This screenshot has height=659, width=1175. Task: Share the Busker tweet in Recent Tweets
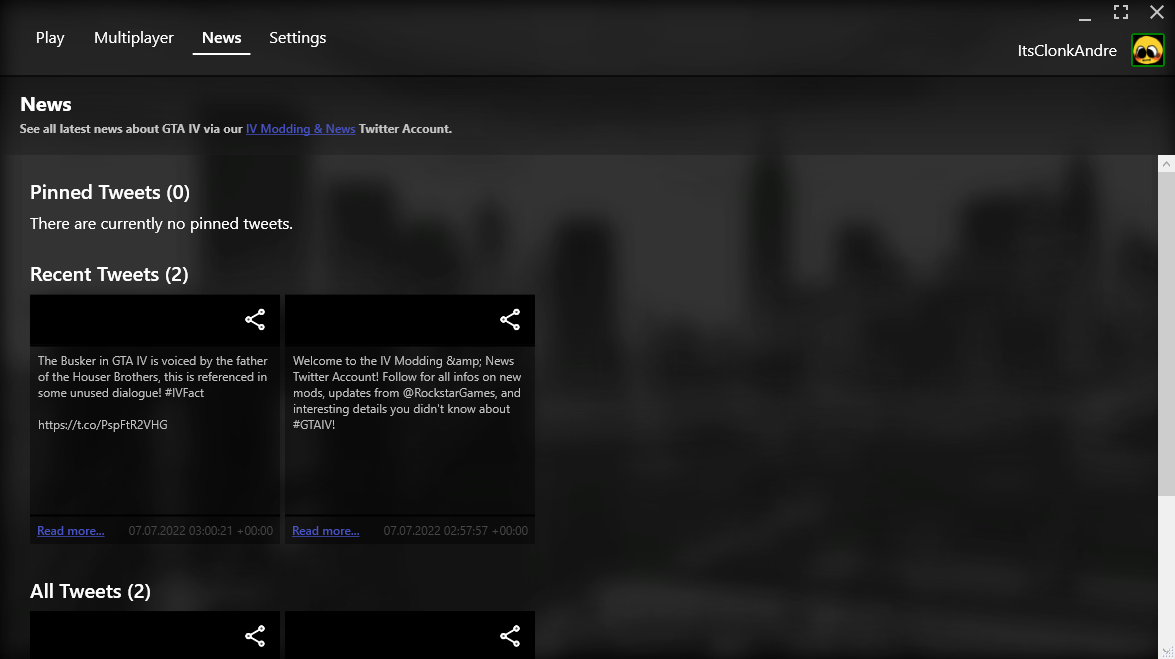[255, 320]
